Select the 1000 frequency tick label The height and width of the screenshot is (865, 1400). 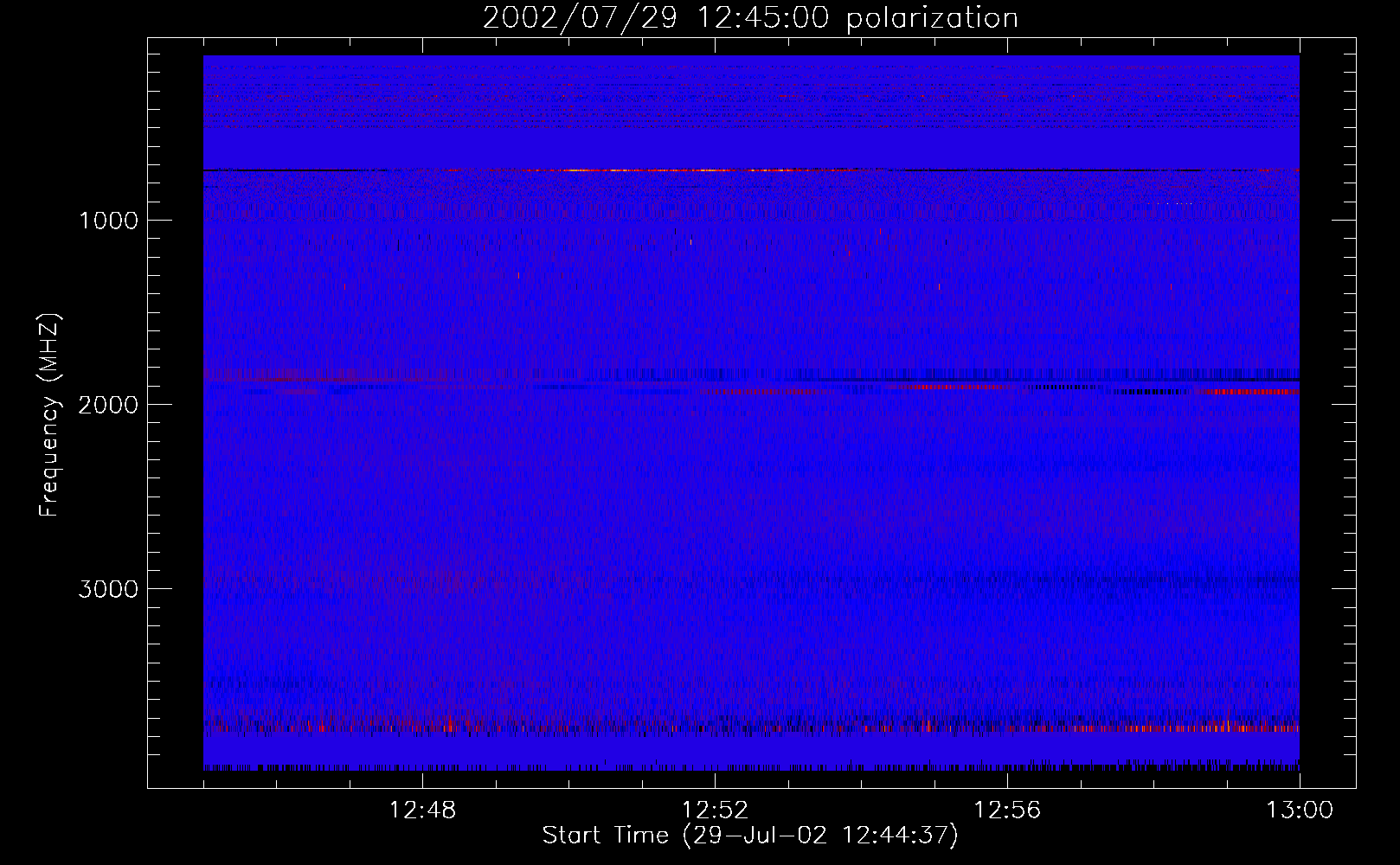pyautogui.click(x=108, y=221)
